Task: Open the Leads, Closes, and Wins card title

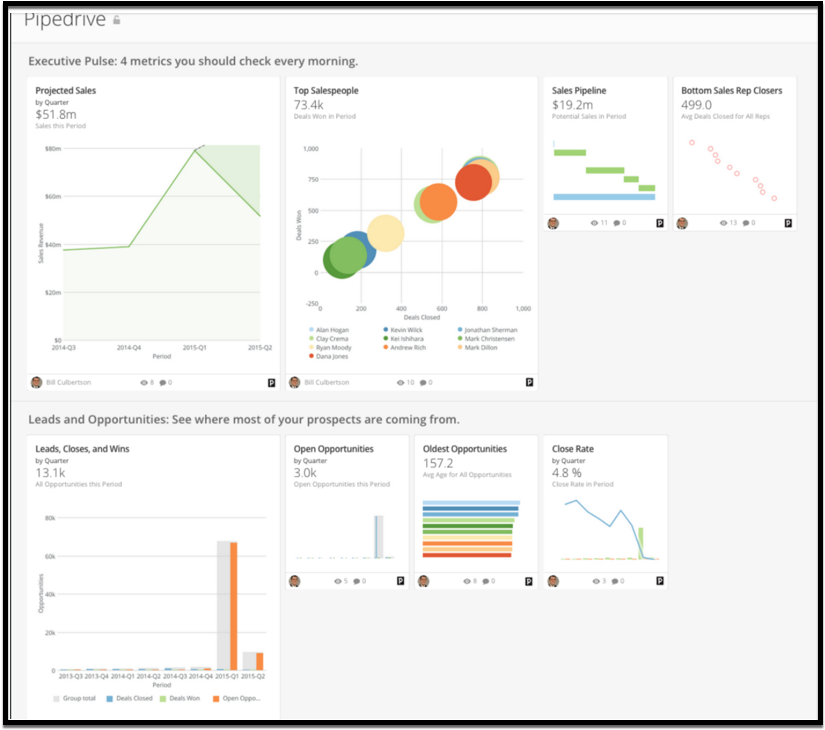Action: click(82, 449)
